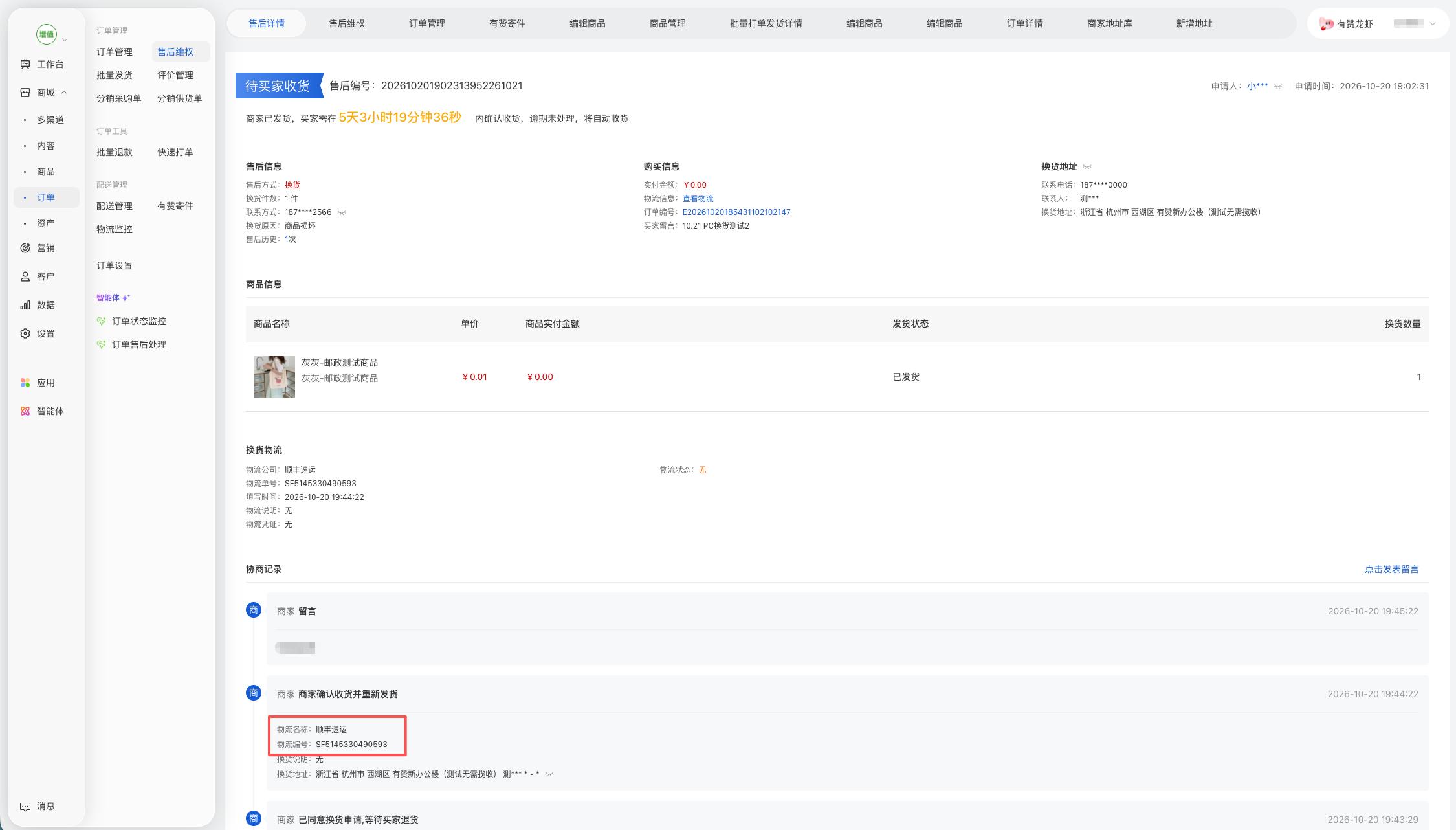Click applicant name 小*** link
Image resolution: width=1456 pixels, height=830 pixels.
pos(1257,86)
